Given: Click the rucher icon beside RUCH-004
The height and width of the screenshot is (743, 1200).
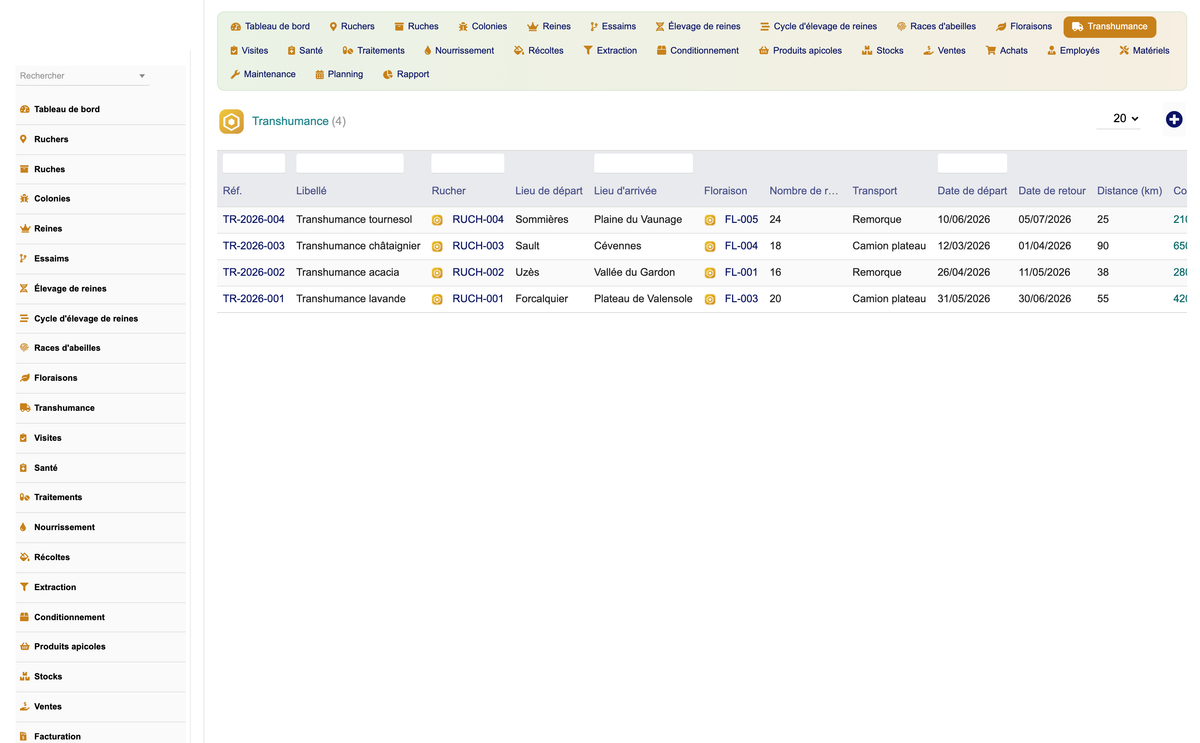Looking at the screenshot, I should click(x=437, y=220).
